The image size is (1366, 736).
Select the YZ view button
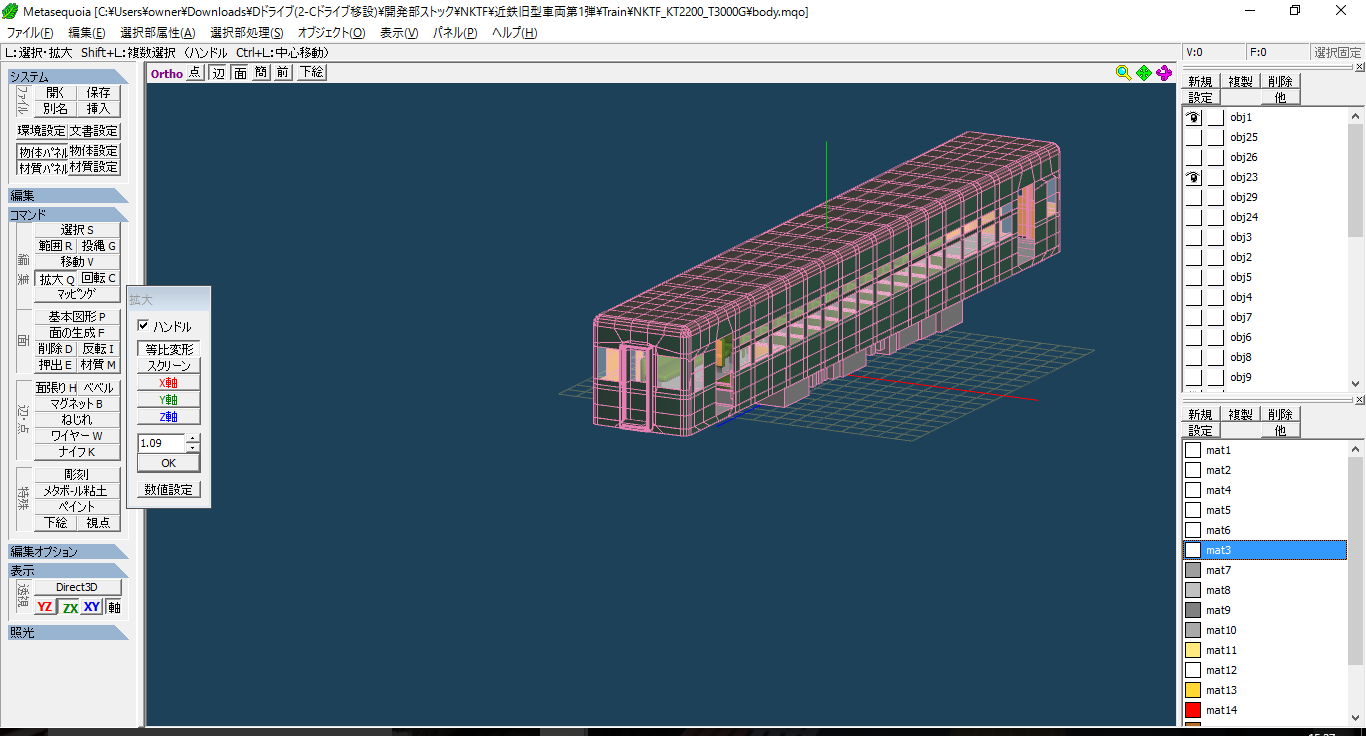(x=45, y=607)
